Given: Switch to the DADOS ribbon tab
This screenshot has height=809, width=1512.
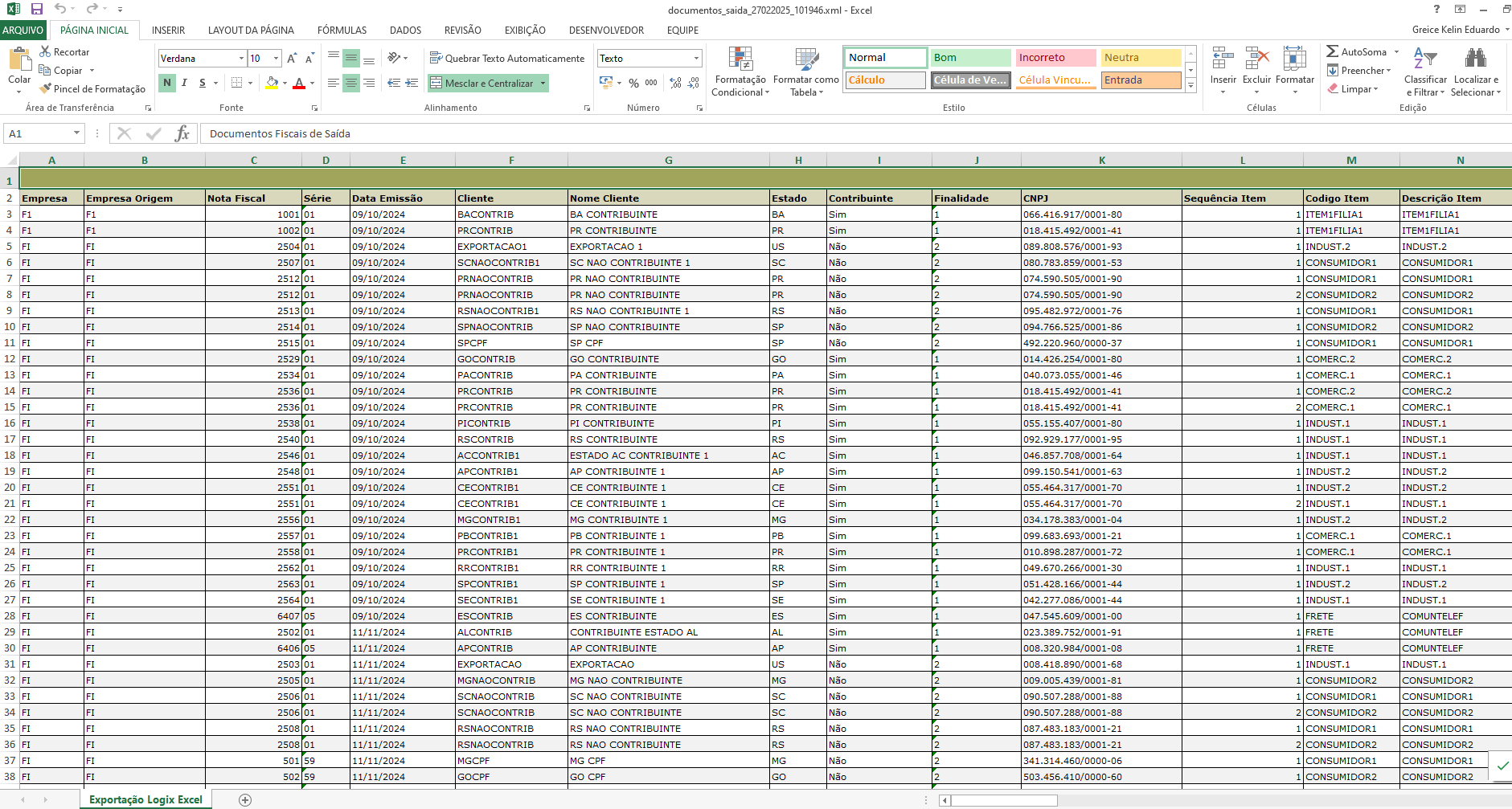Looking at the screenshot, I should coord(405,30).
